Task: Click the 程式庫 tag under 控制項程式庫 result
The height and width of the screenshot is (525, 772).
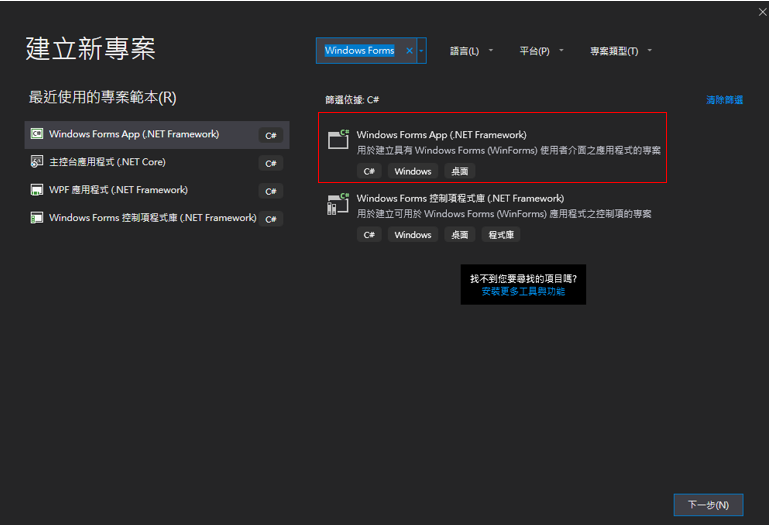Action: (x=501, y=235)
